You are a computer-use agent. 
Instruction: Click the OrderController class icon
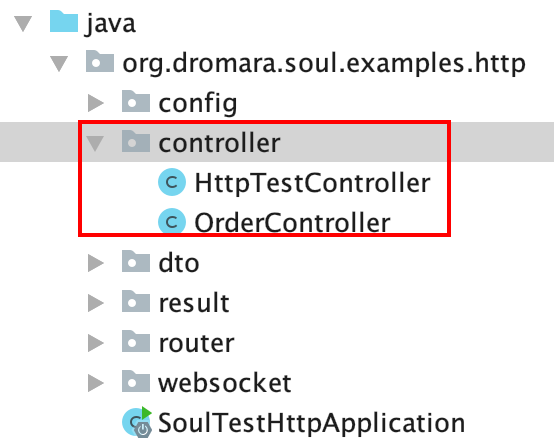coord(172,222)
